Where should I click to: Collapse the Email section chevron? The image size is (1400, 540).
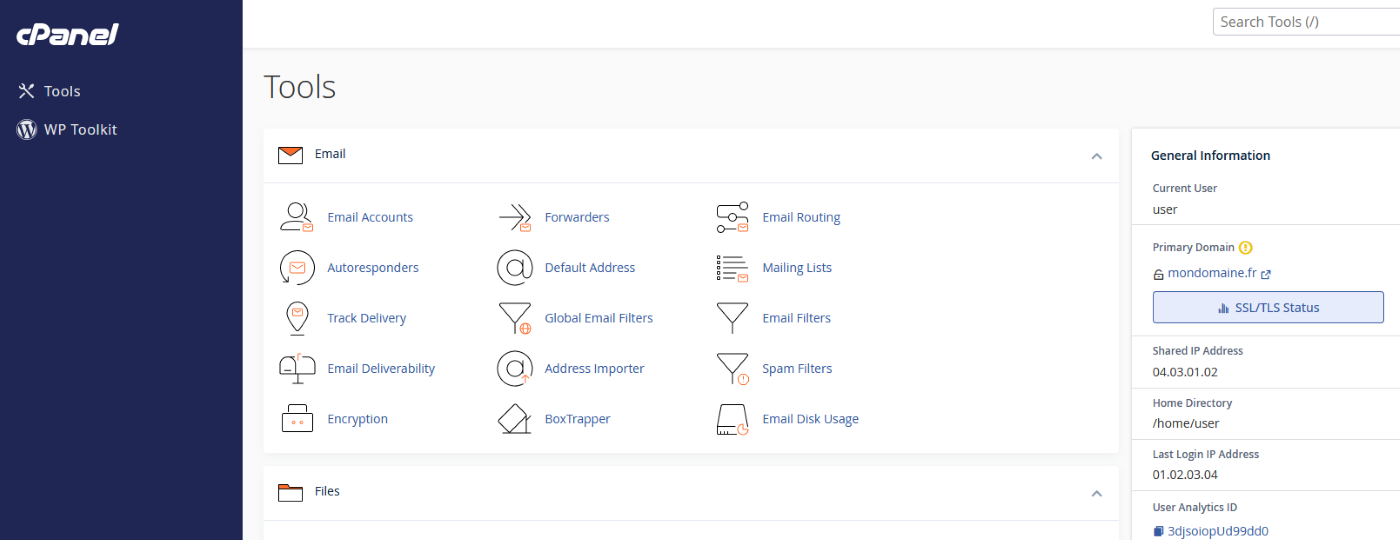pyautogui.click(x=1097, y=156)
